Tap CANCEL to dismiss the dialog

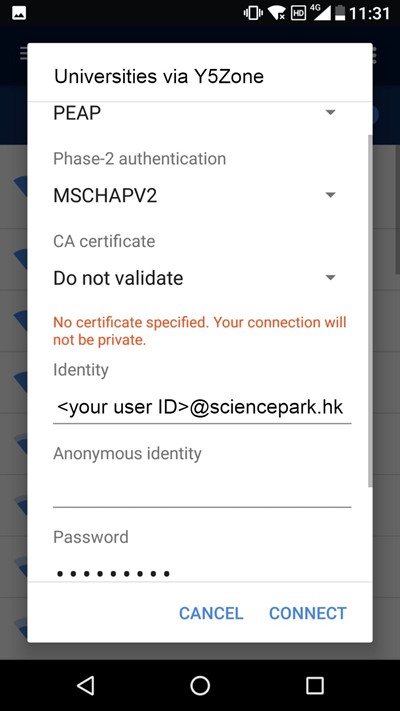pos(211,613)
